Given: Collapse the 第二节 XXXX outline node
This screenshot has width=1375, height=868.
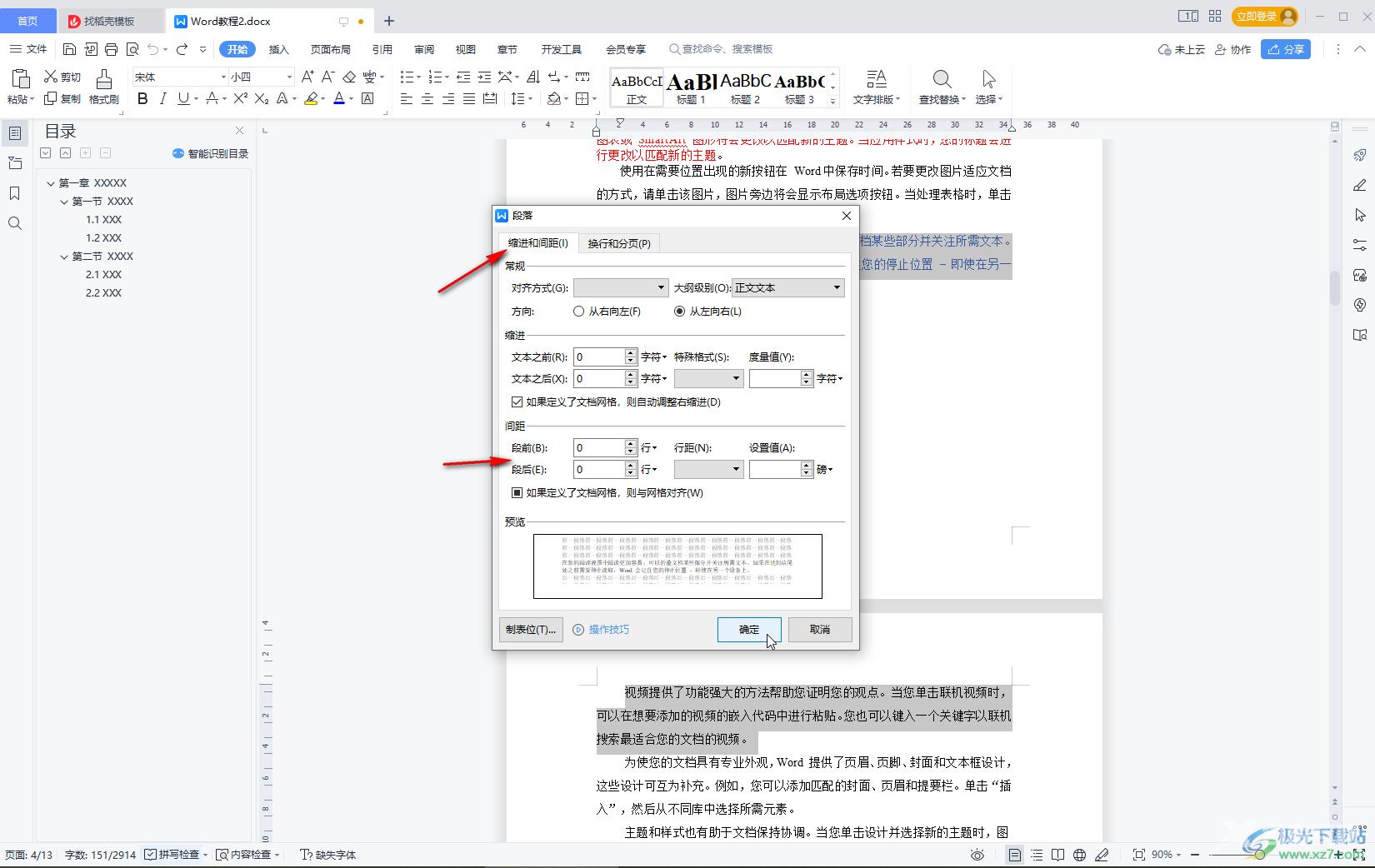Looking at the screenshot, I should tap(64, 257).
